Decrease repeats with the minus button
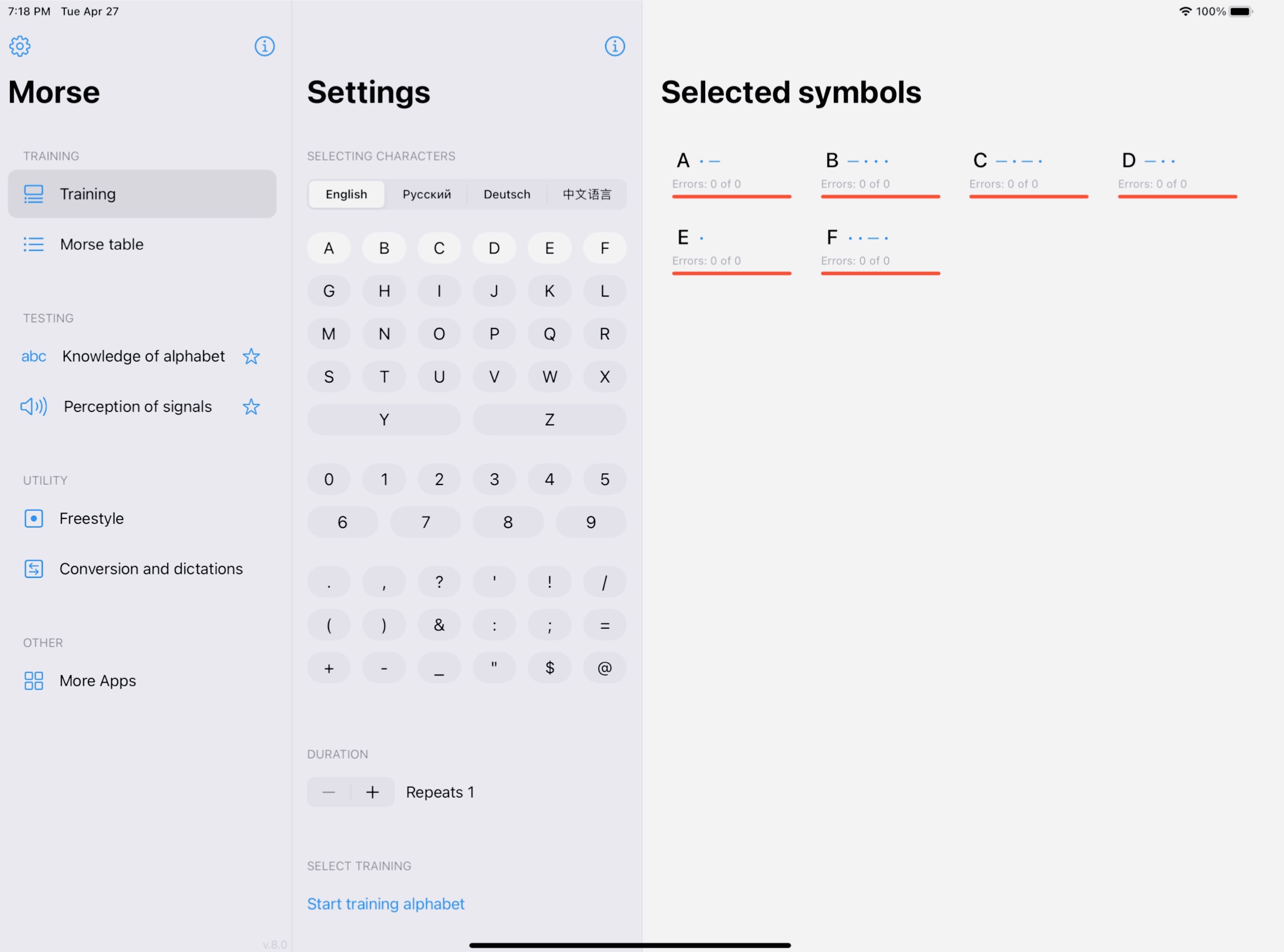This screenshot has height=952, width=1284. (329, 792)
